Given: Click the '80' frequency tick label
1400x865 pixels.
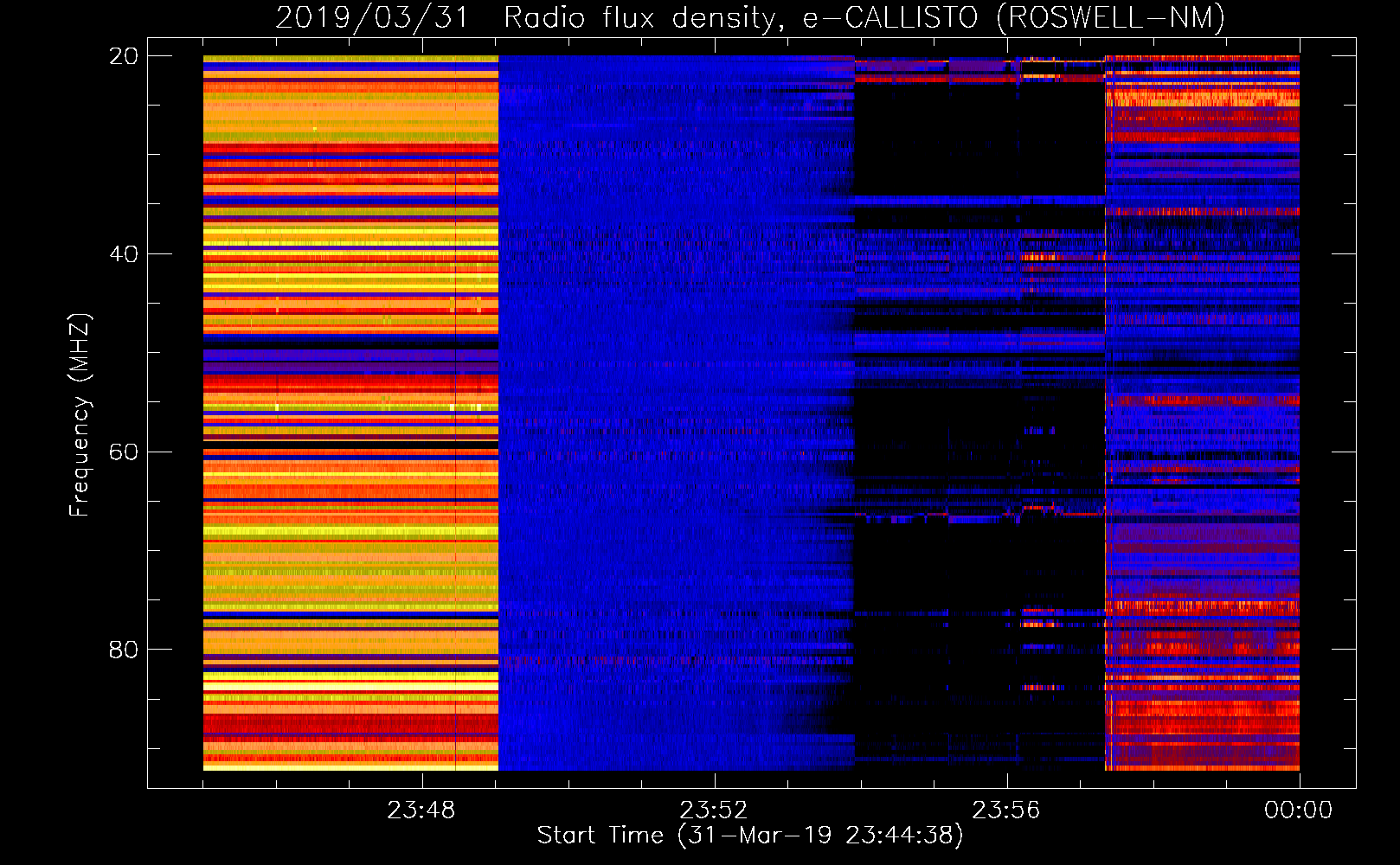Looking at the screenshot, I should 124,650.
